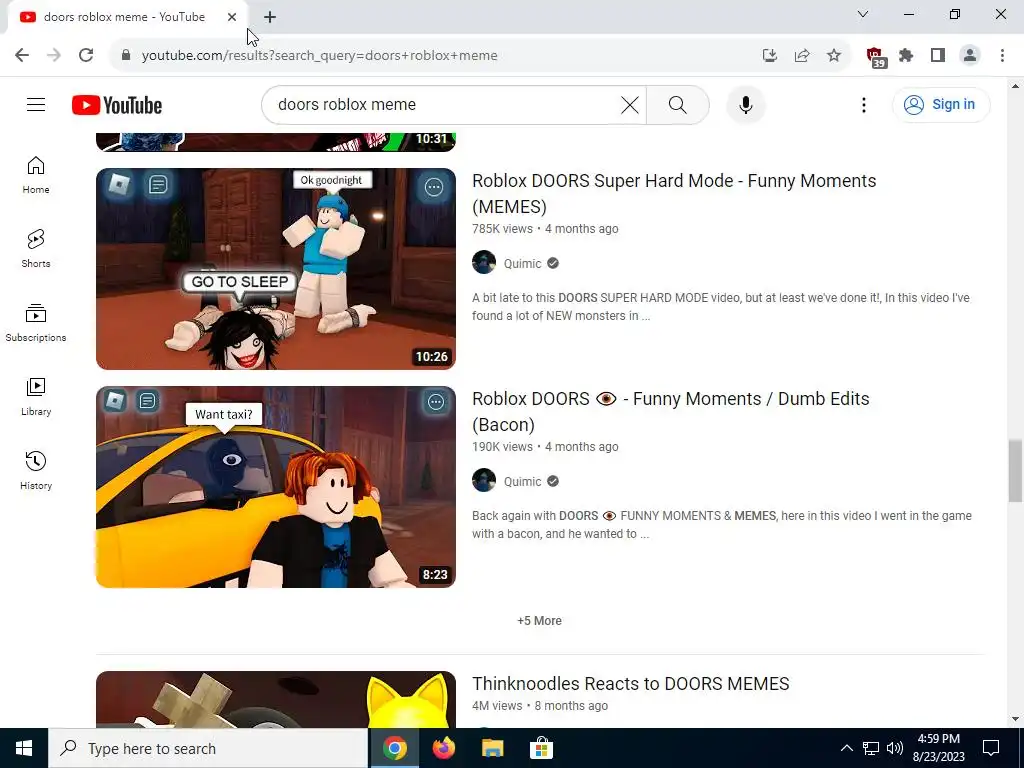Viewport: 1024px width, 768px height.
Task: Reload the current page
Action: click(x=86, y=55)
